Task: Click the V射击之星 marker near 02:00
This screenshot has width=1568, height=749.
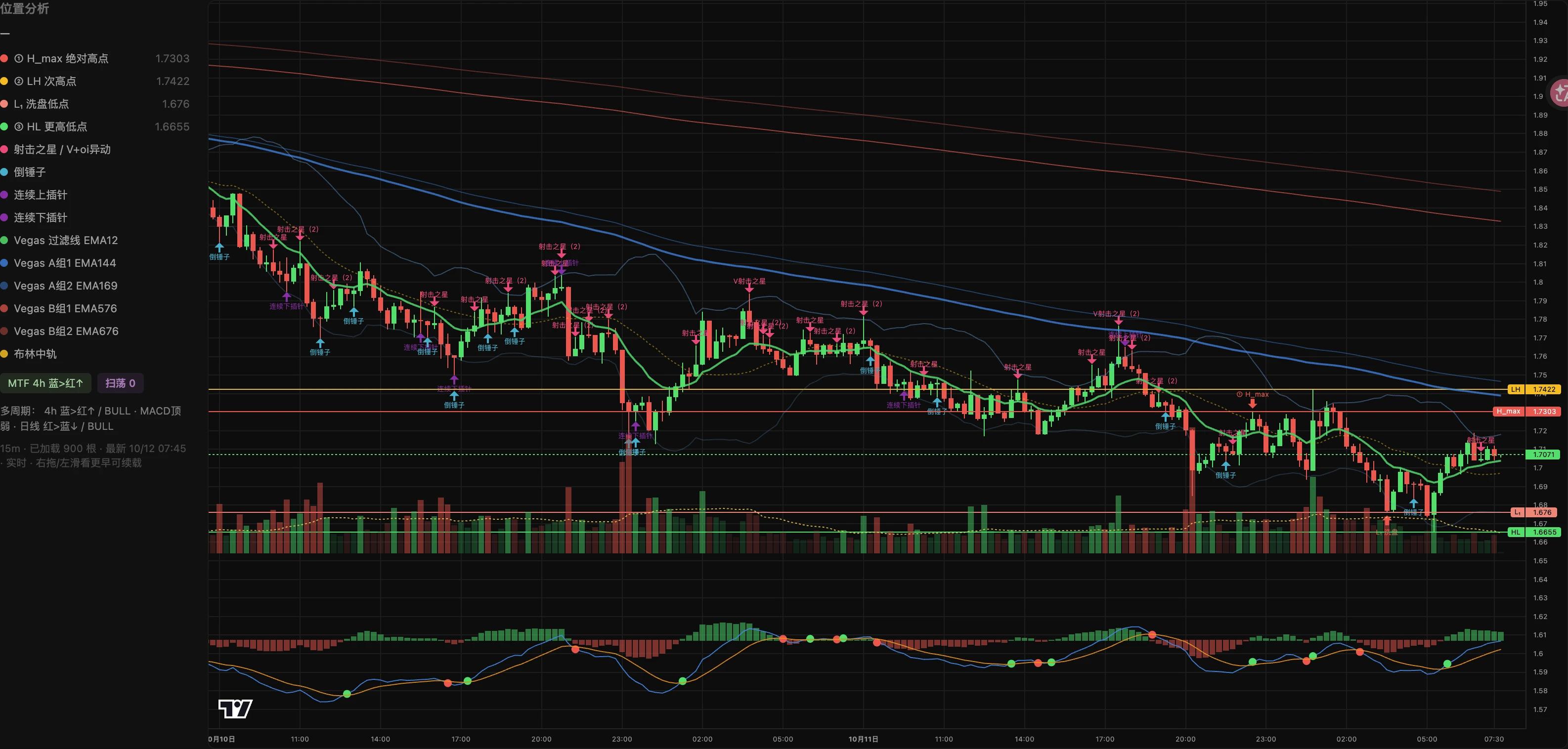Action: 749,281
